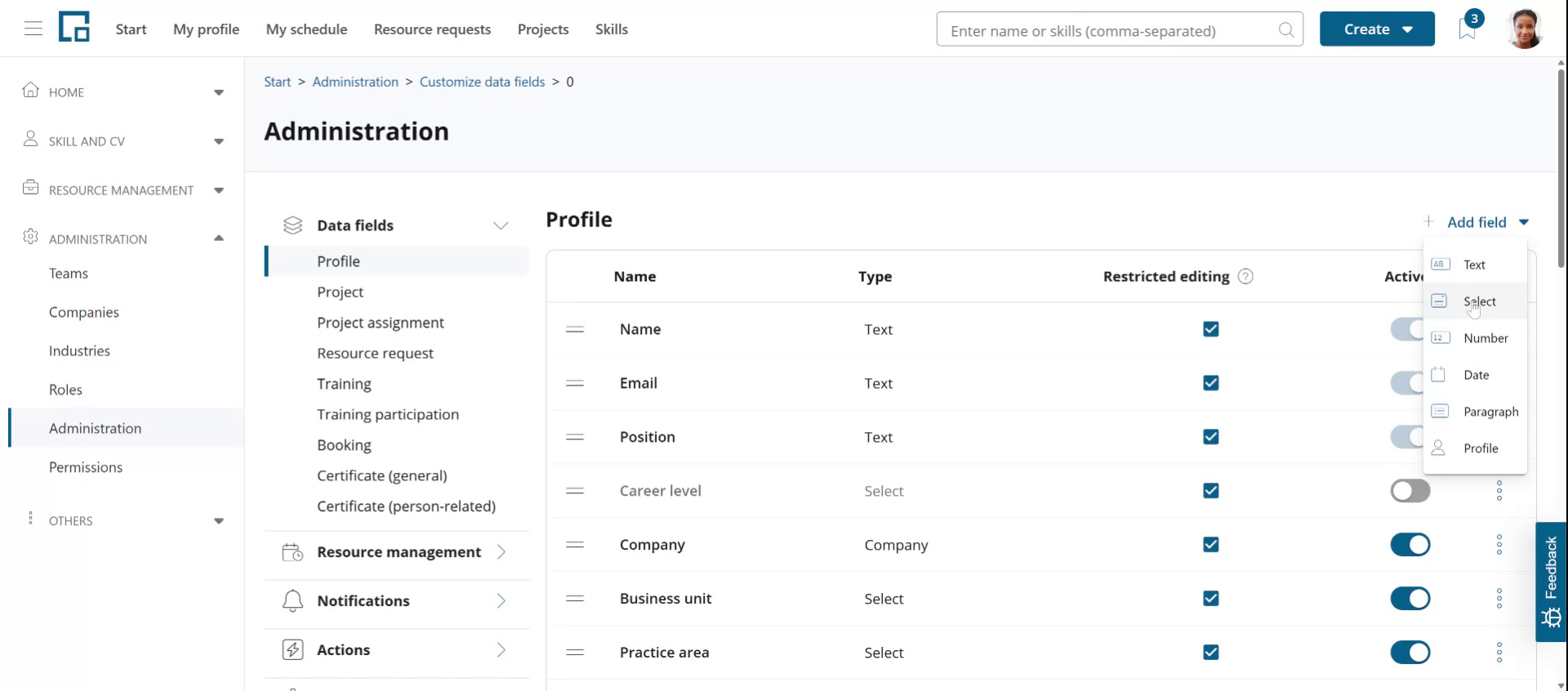The height and width of the screenshot is (691, 1568).
Task: Expand the SKILL AND CV section arrow
Action: click(219, 141)
